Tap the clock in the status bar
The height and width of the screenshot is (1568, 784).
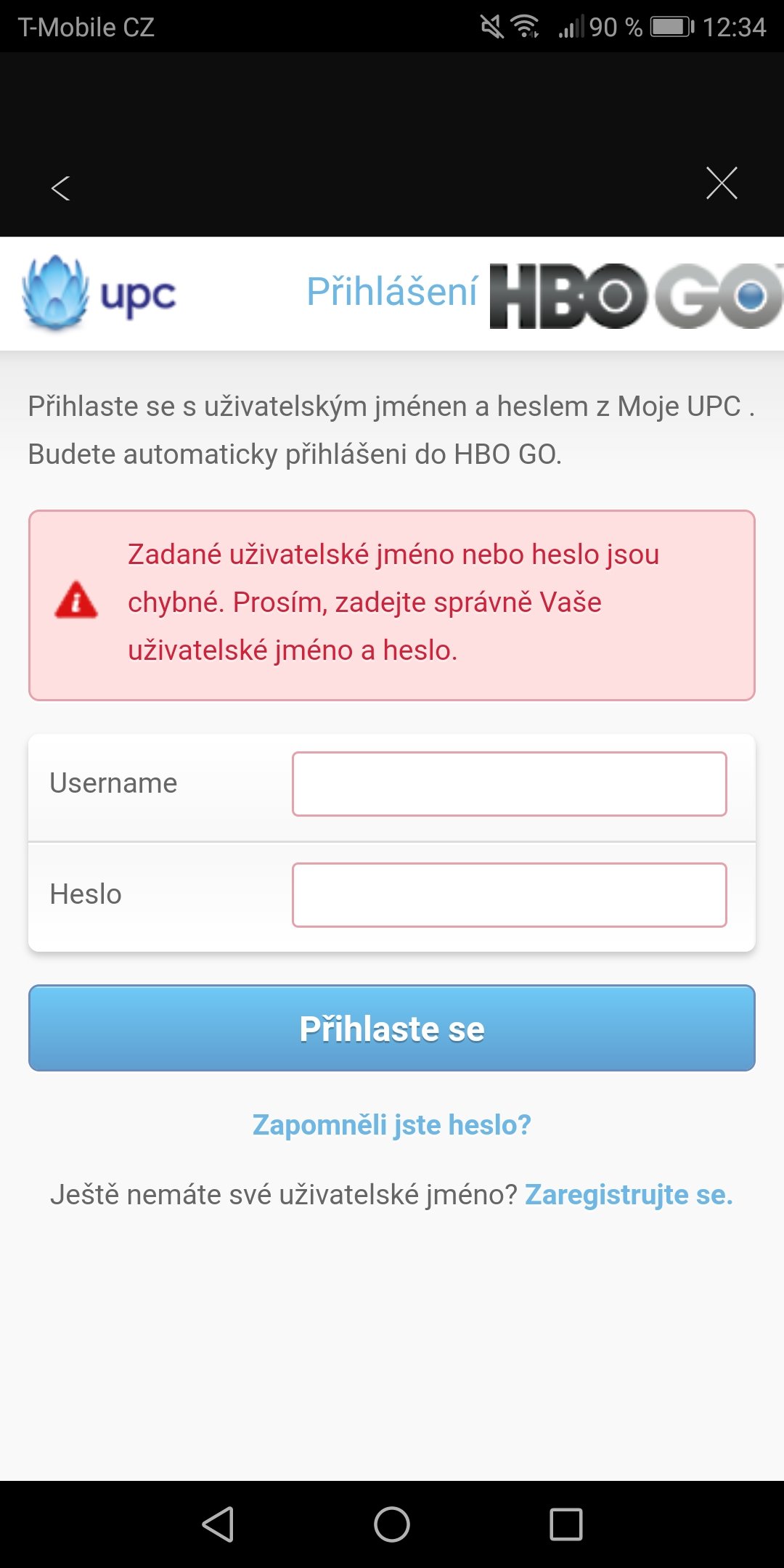[x=734, y=28]
